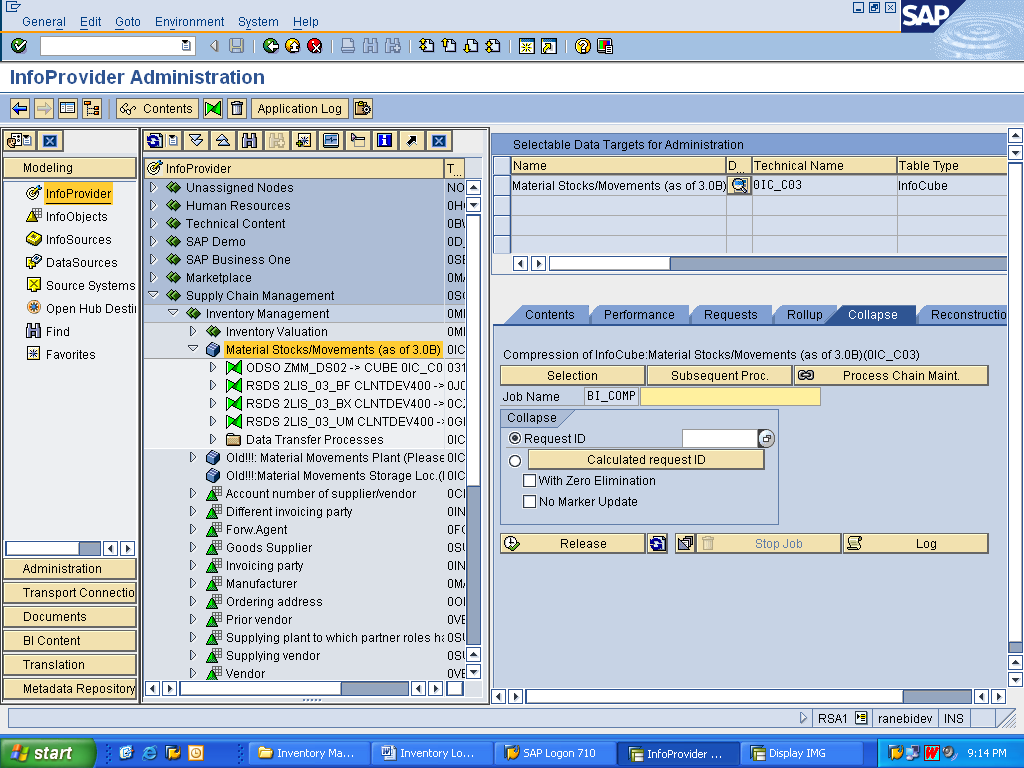Collapse the Inventory Management node

pos(174,313)
